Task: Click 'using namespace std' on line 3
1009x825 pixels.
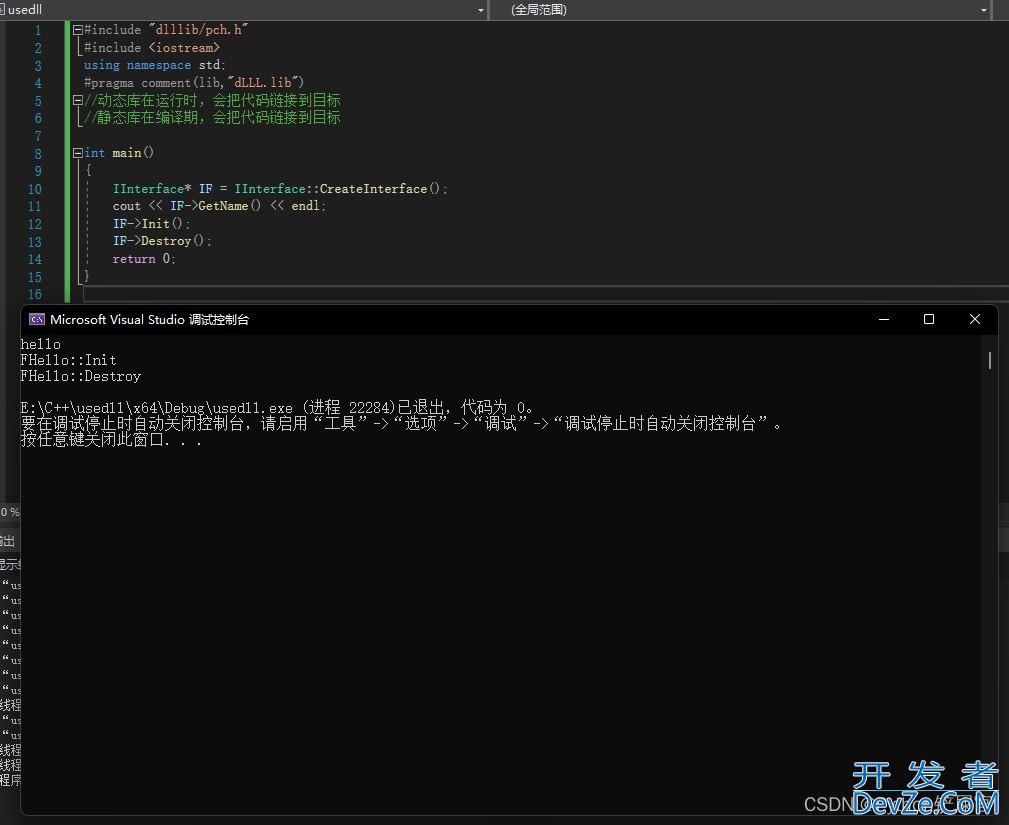Action: 154,65
